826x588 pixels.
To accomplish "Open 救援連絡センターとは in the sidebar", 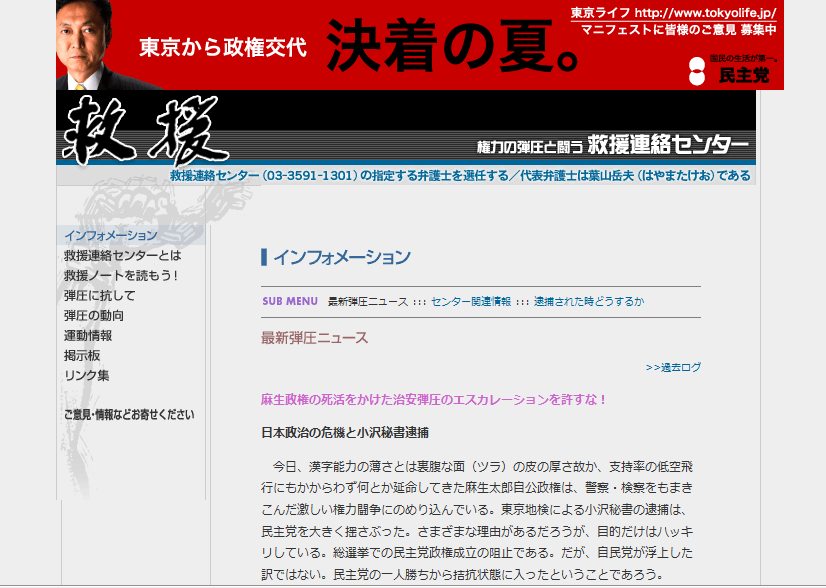I will tap(122, 256).
